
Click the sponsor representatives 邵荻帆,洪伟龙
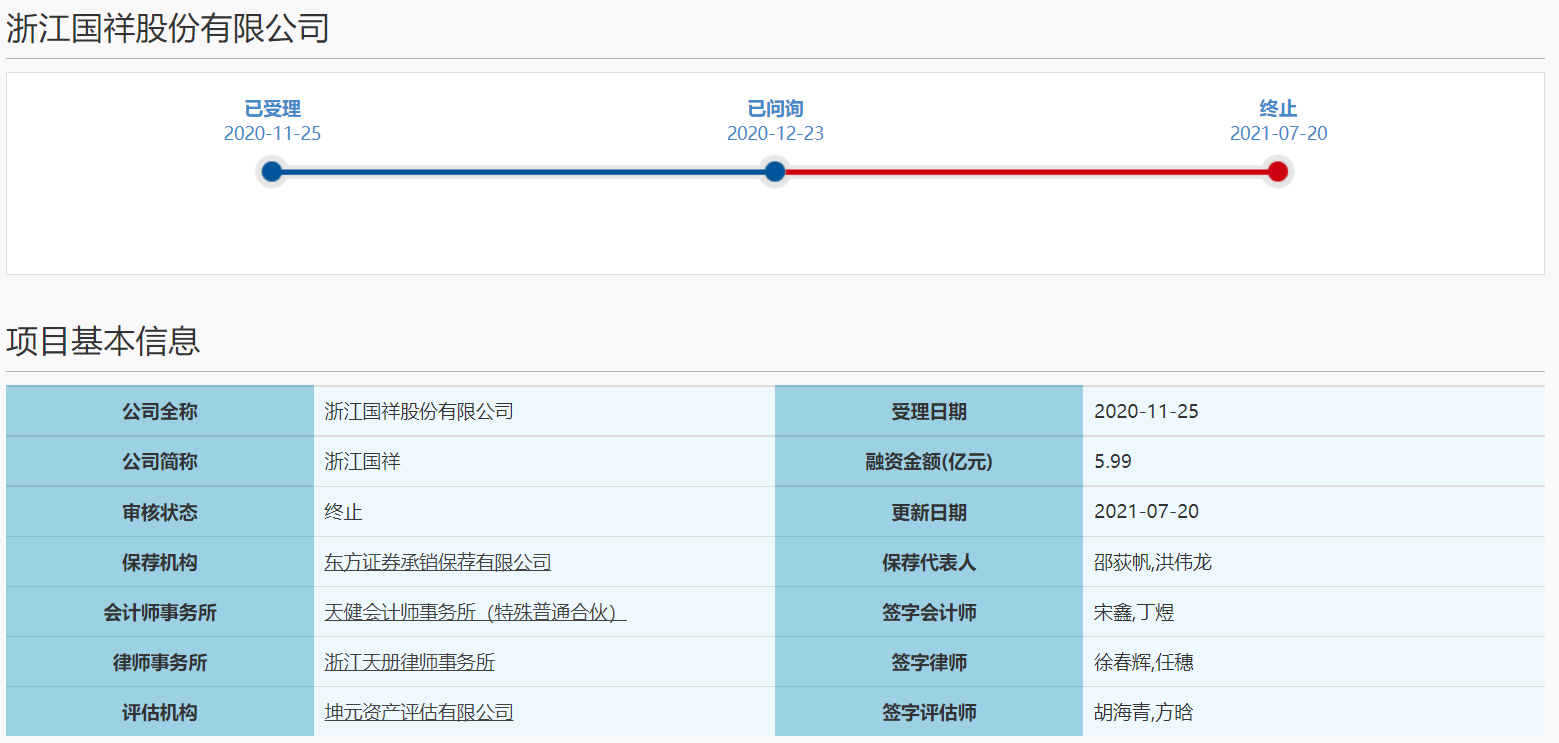(1153, 562)
